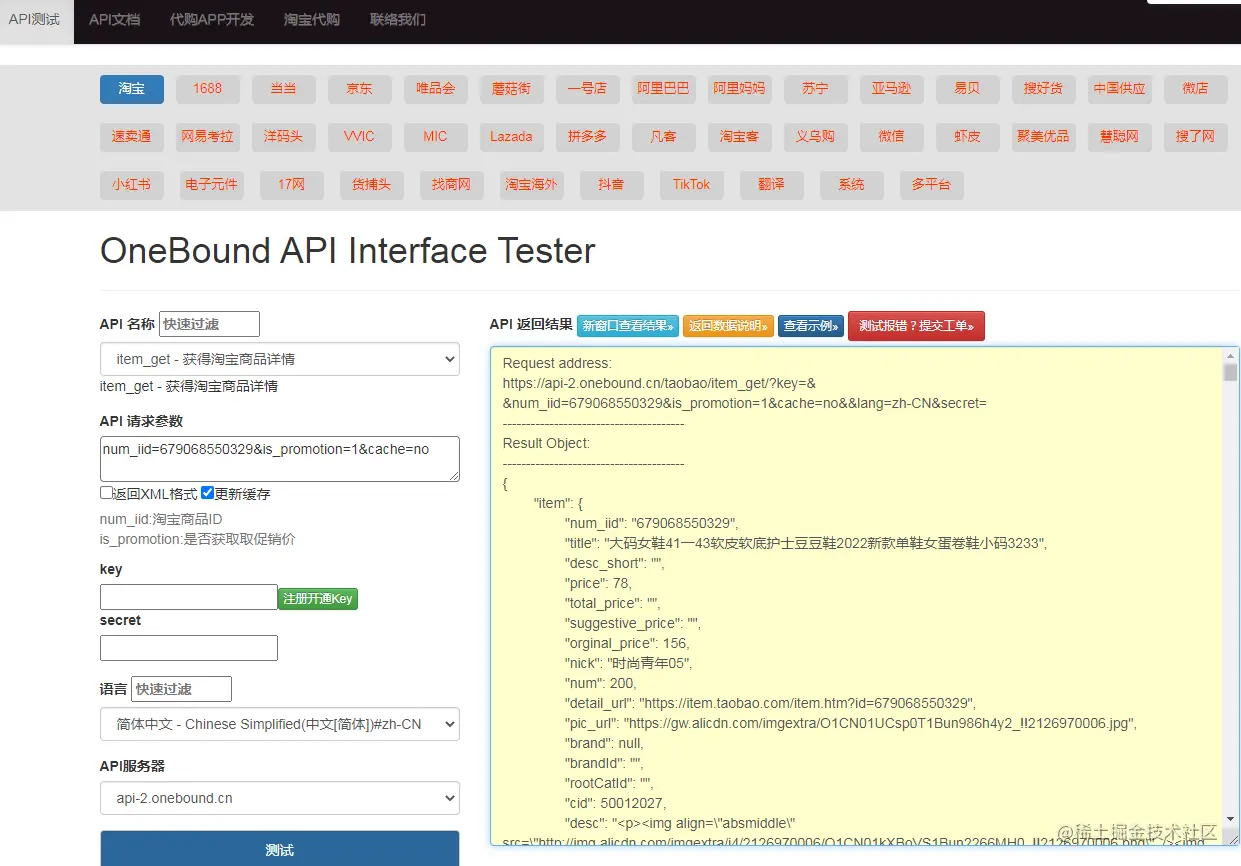Open the 简体中文 language dropdown
This screenshot has width=1241, height=866.
point(280,724)
